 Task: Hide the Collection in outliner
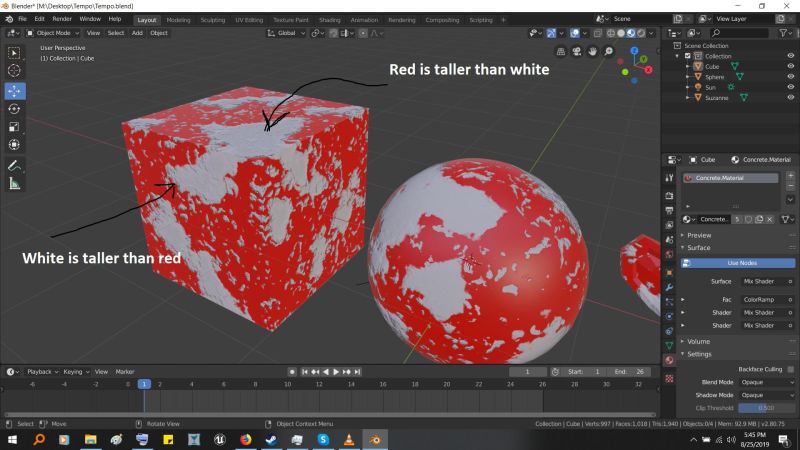(x=790, y=56)
